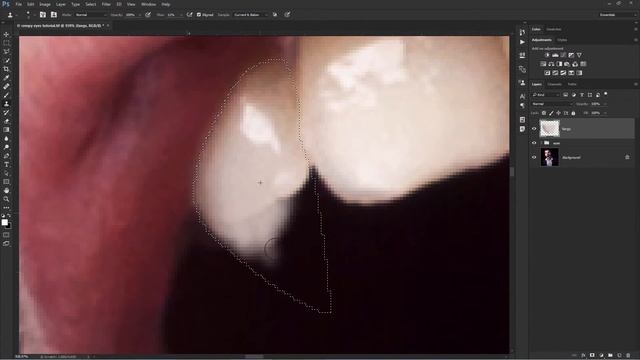Switch to the Swatches tab
Image resolution: width=640 pixels, height=360 pixels.
pos(554,29)
